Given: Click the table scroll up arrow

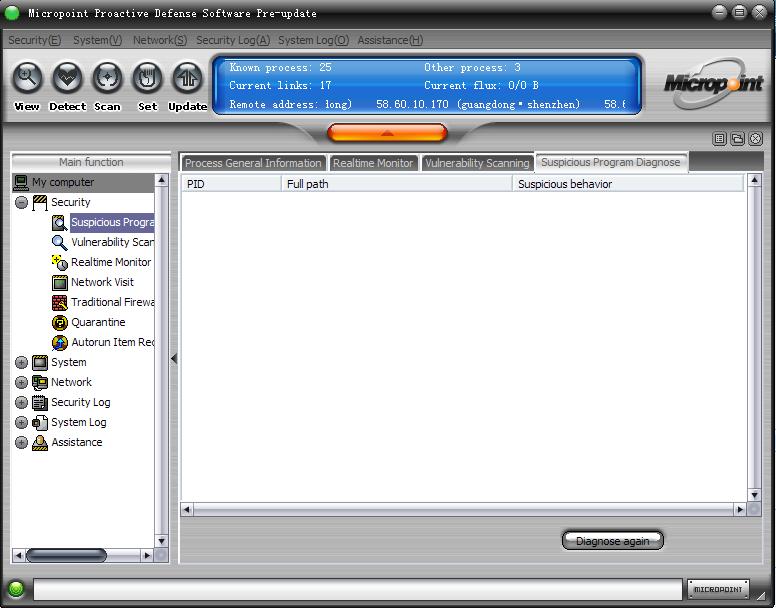Looking at the screenshot, I should pos(754,180).
